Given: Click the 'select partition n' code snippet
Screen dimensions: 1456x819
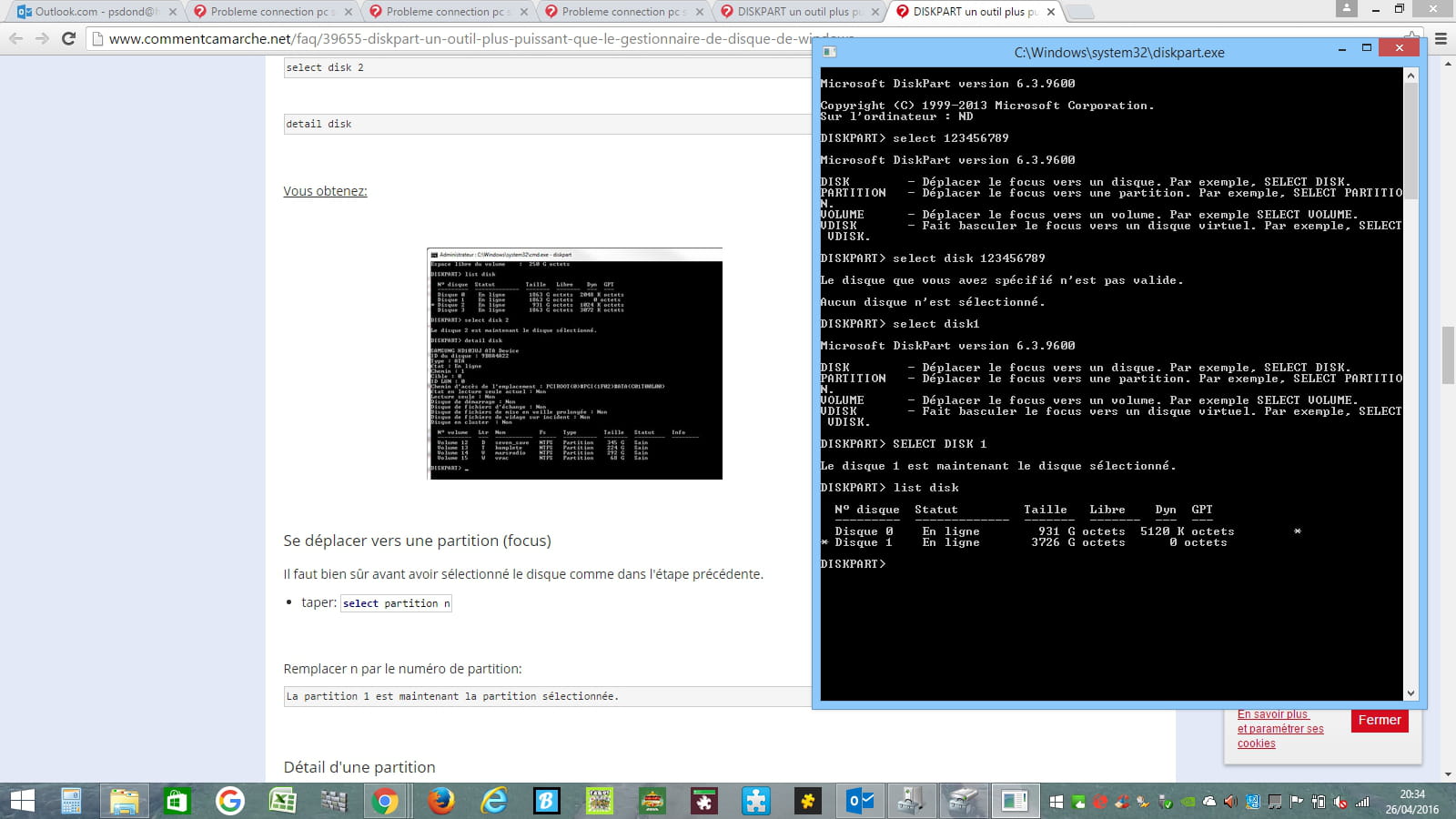Looking at the screenshot, I should pyautogui.click(x=396, y=603).
